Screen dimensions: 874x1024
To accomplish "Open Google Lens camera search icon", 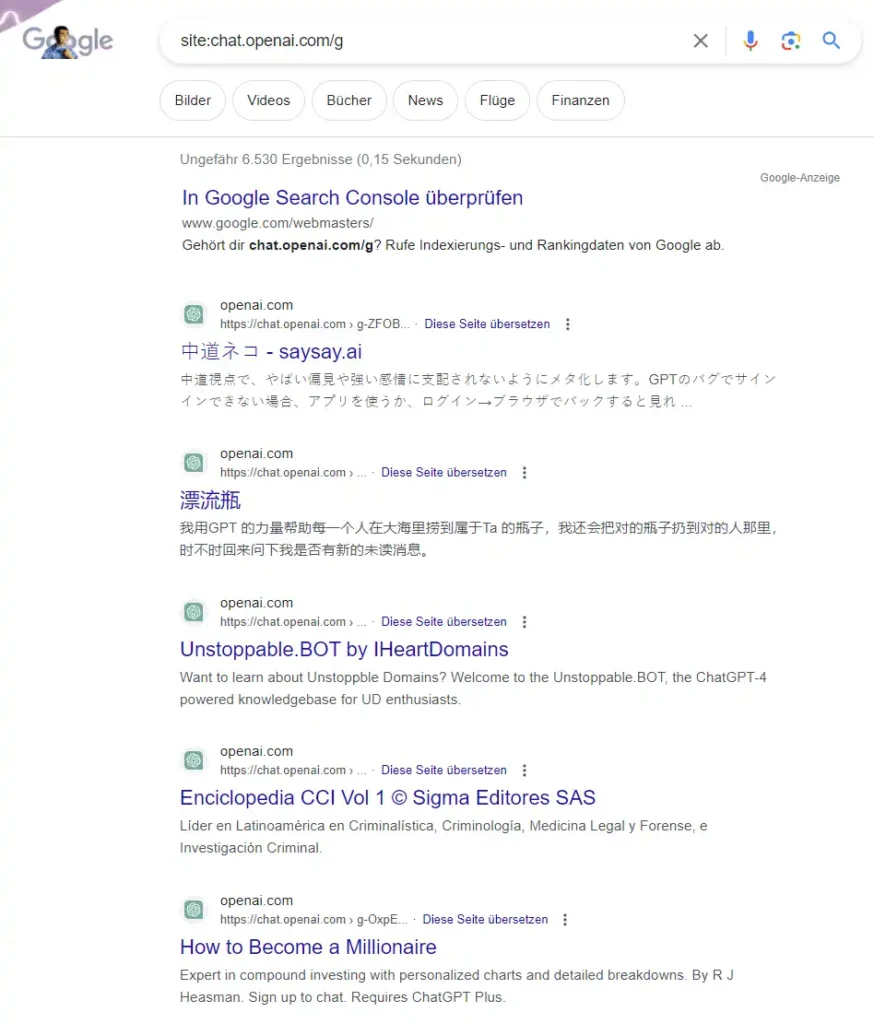I will point(792,41).
